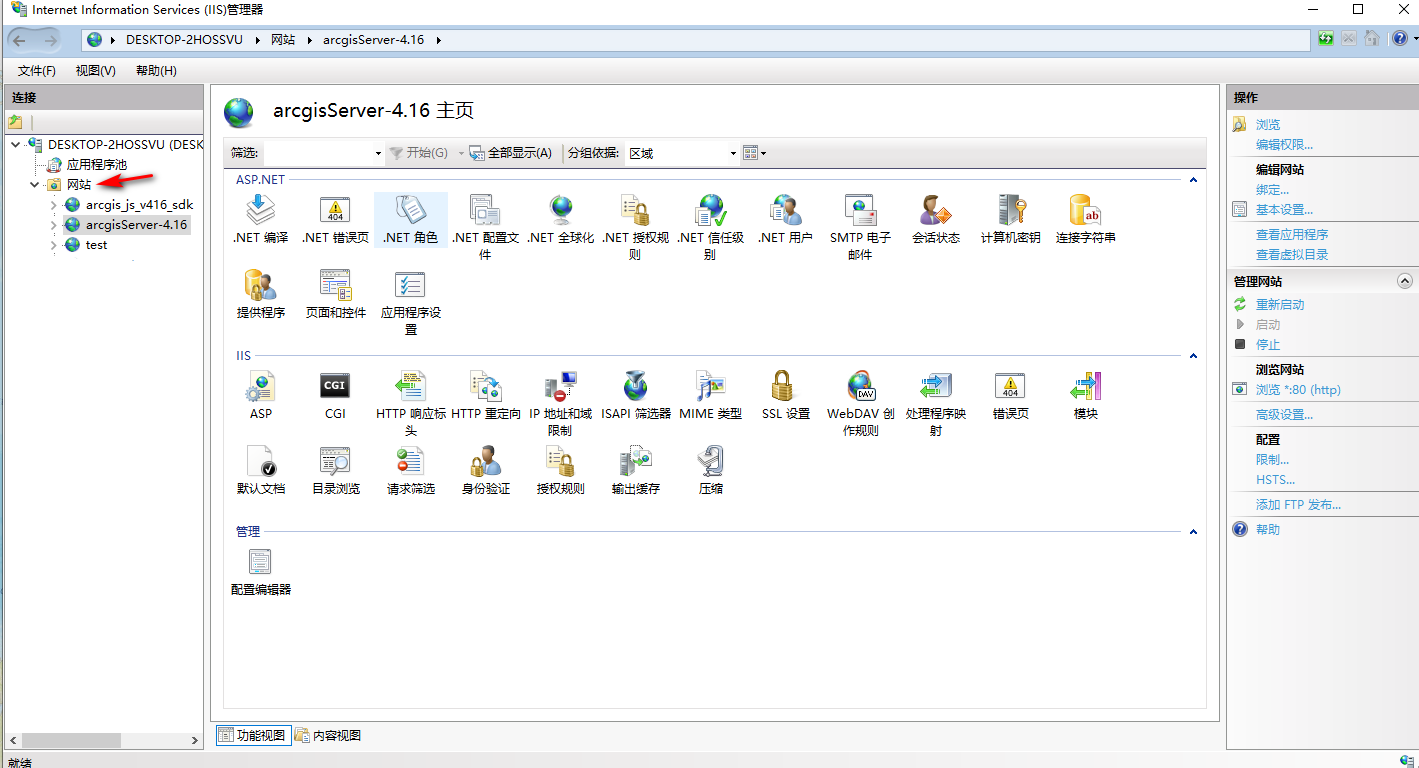
Task: Open WebDAV 创作规则 feature
Action: pos(860,404)
